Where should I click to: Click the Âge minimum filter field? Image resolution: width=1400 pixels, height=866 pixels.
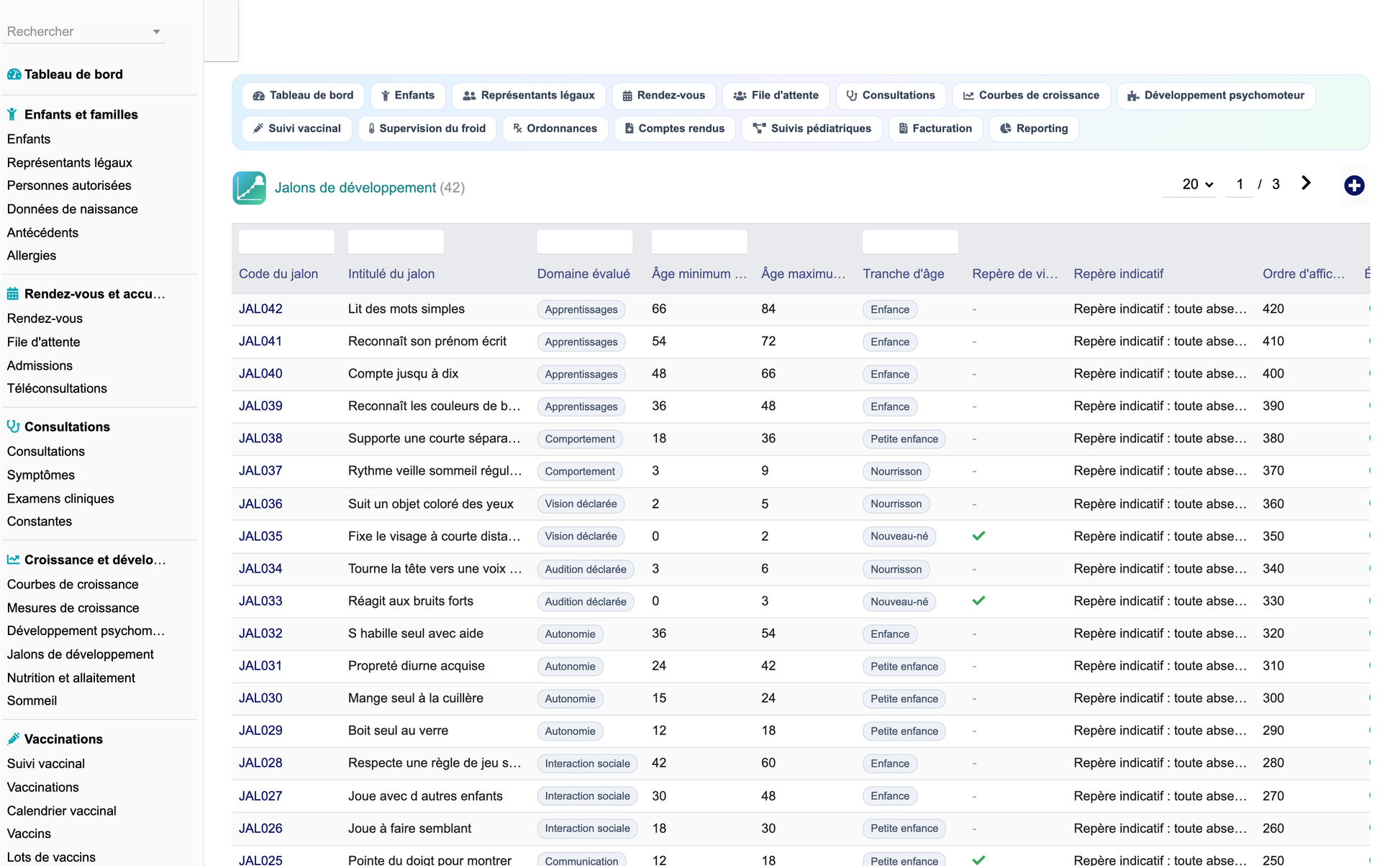pos(699,242)
